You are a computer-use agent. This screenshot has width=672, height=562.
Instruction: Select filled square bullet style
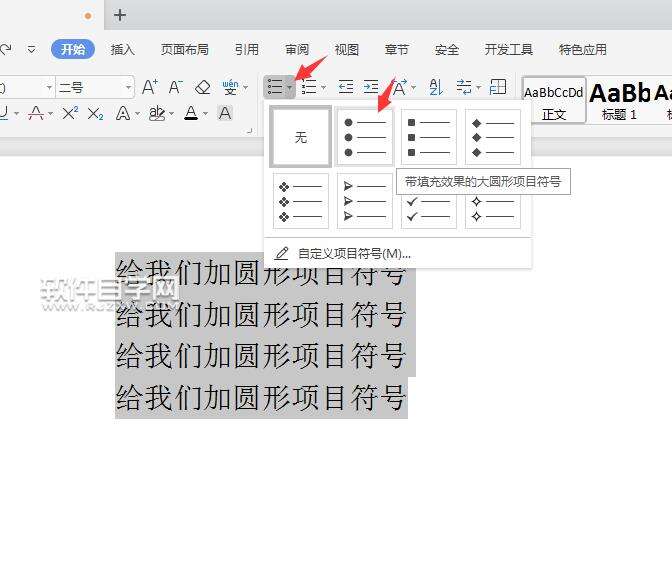coord(429,137)
